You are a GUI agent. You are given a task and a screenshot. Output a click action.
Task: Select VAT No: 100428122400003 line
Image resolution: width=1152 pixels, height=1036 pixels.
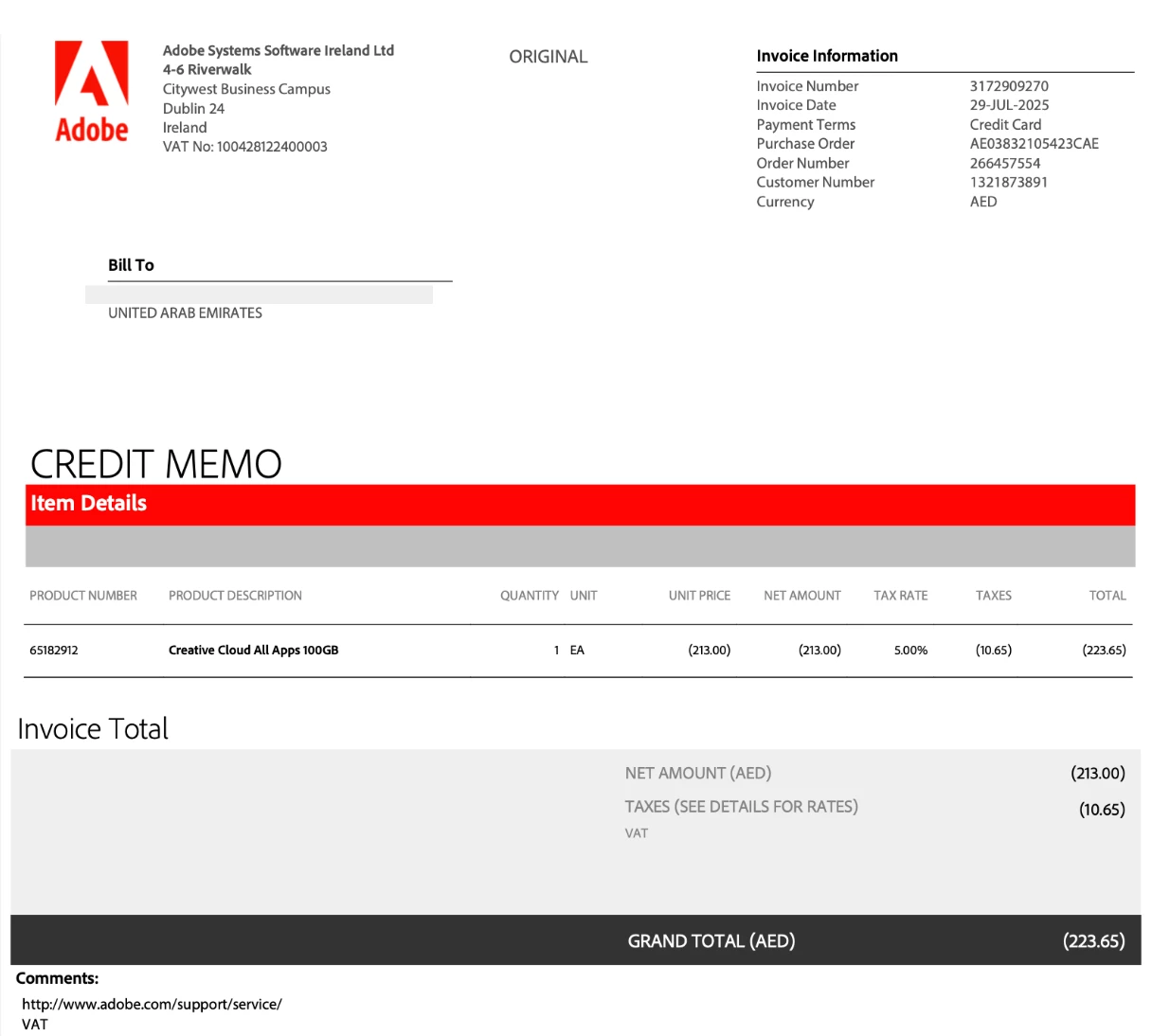point(245,147)
